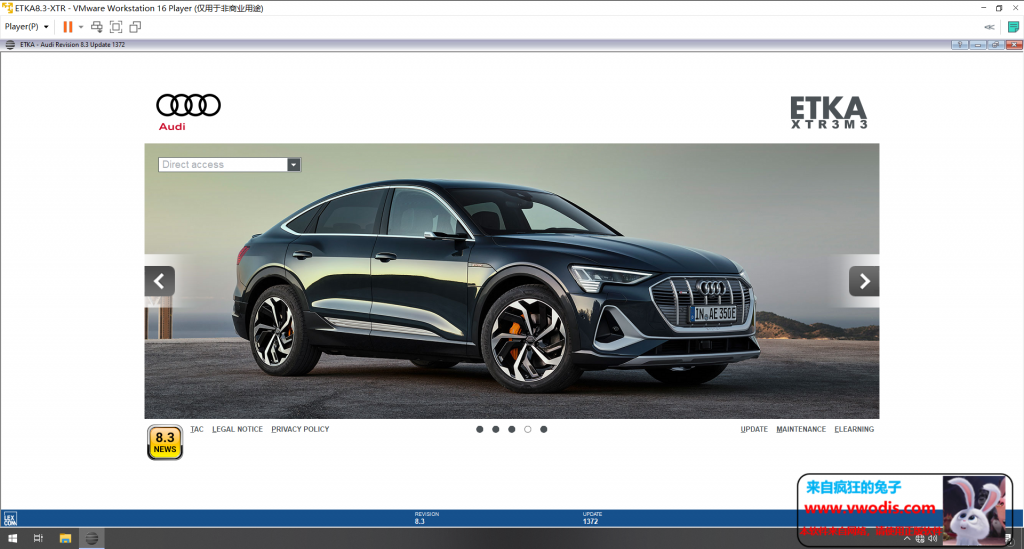This screenshot has width=1024, height=549.
Task: Expand the Direct access dropdown arrow
Action: click(x=293, y=165)
